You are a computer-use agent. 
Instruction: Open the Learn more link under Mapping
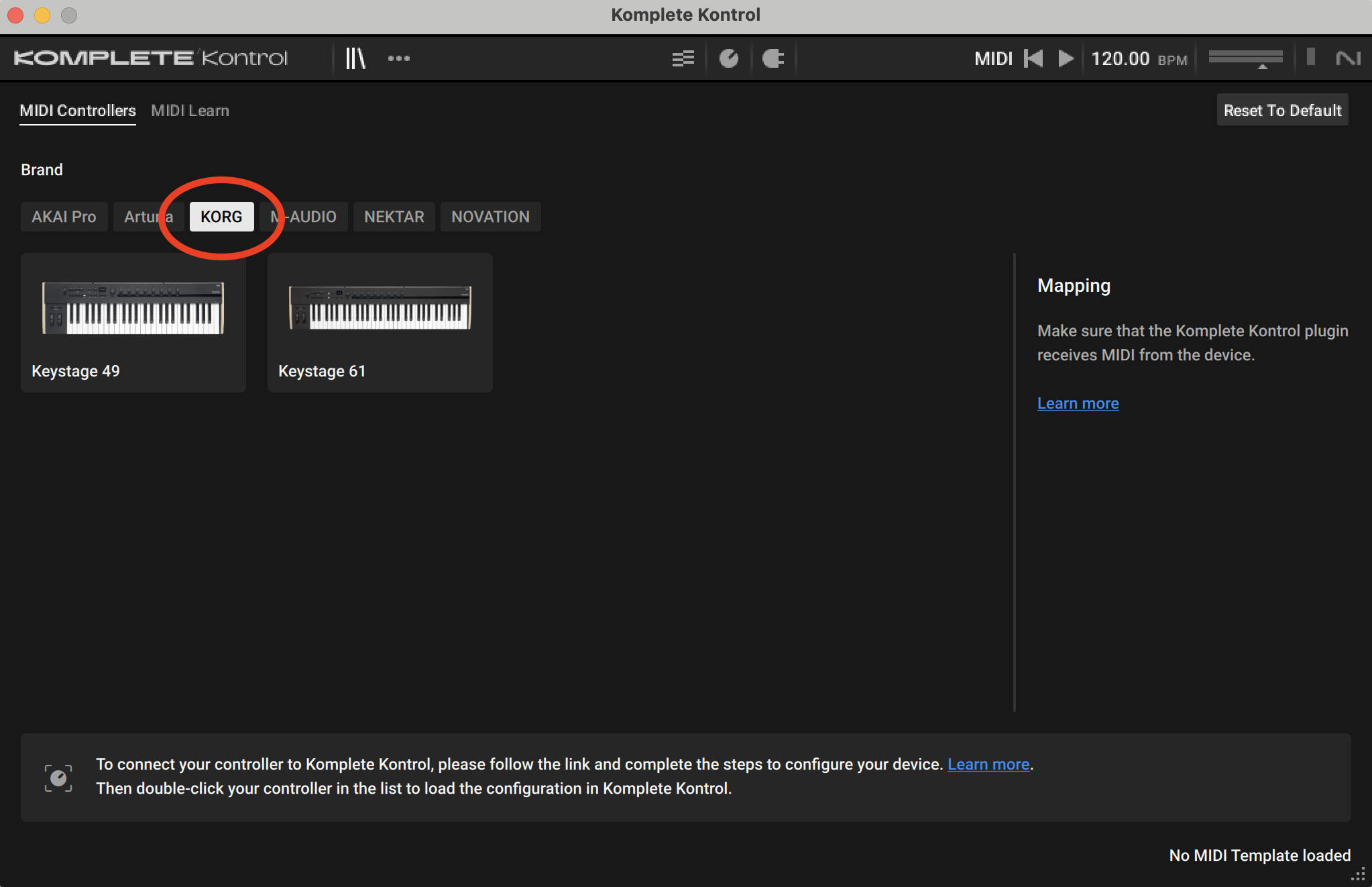1078,403
